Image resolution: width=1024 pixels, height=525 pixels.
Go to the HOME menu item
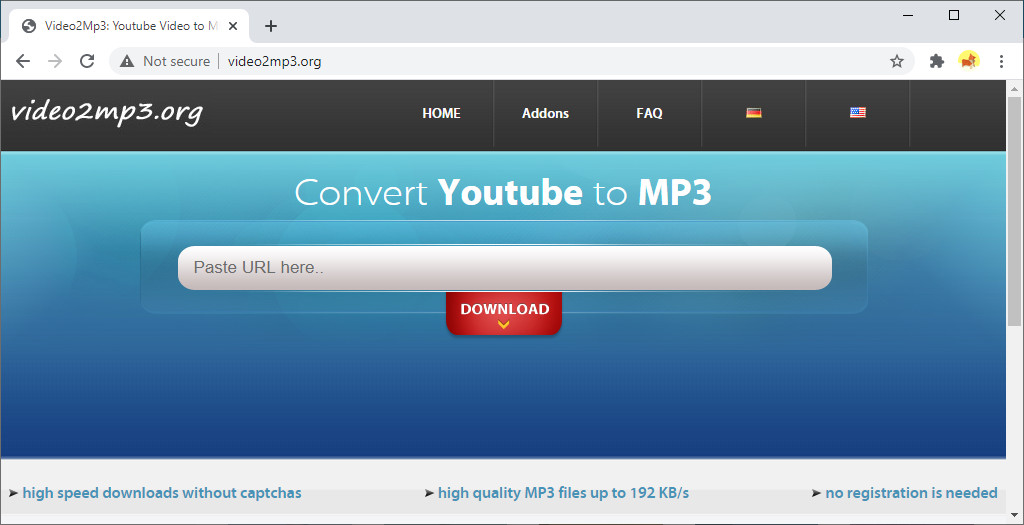[441, 114]
